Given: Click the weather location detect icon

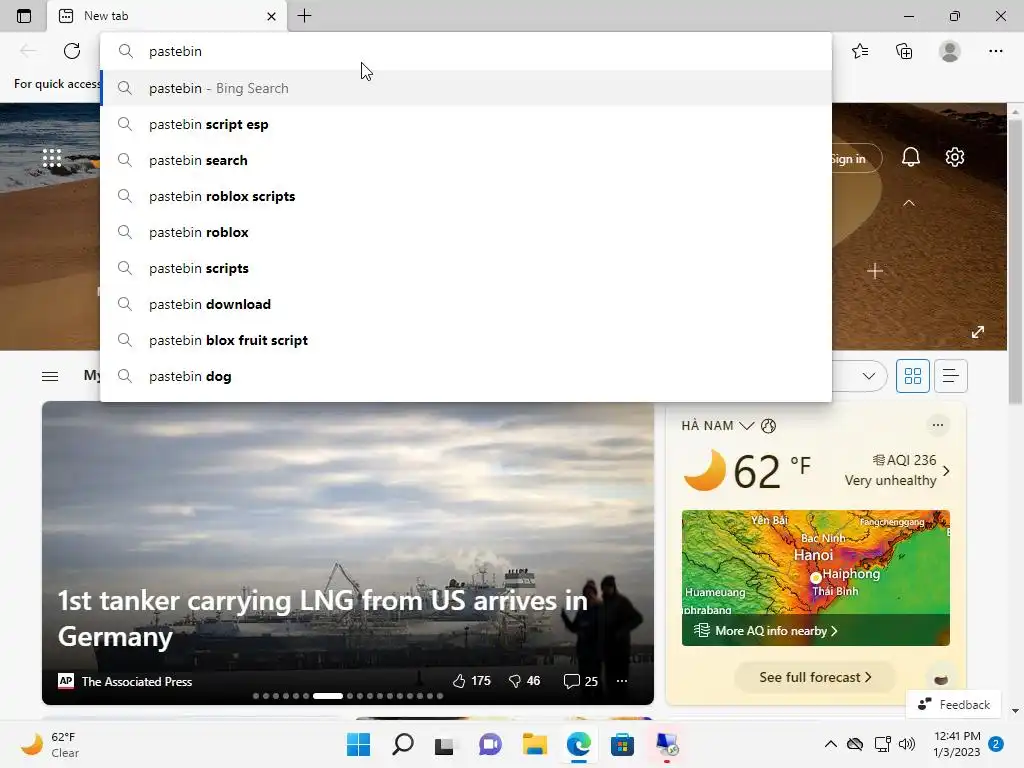Looking at the screenshot, I should click(x=769, y=426).
